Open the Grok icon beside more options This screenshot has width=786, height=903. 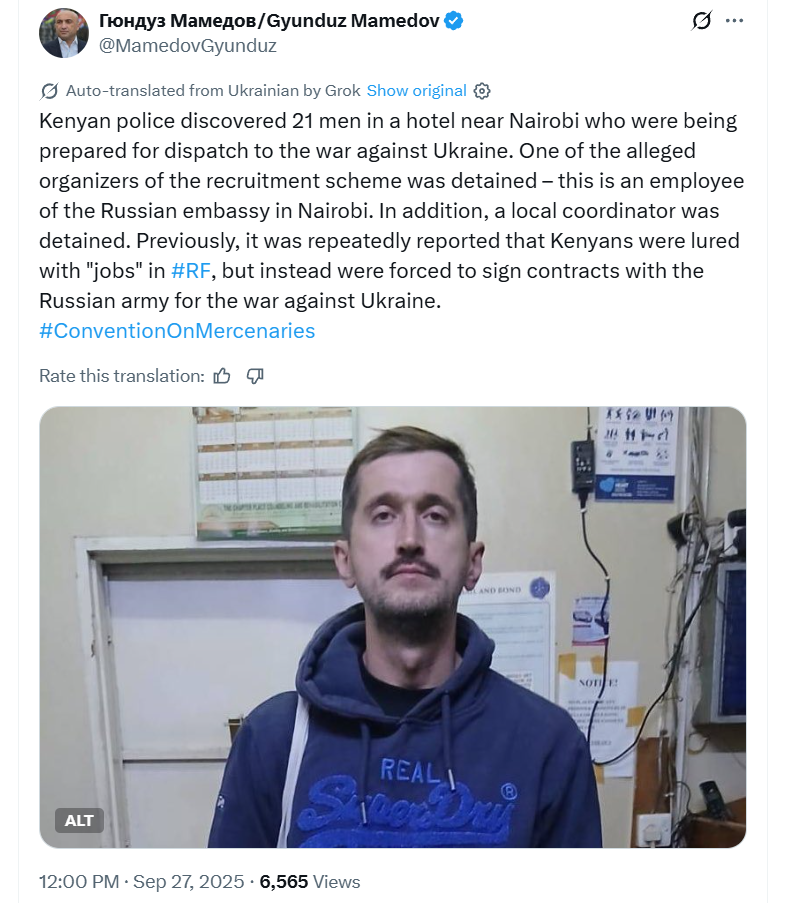701,21
